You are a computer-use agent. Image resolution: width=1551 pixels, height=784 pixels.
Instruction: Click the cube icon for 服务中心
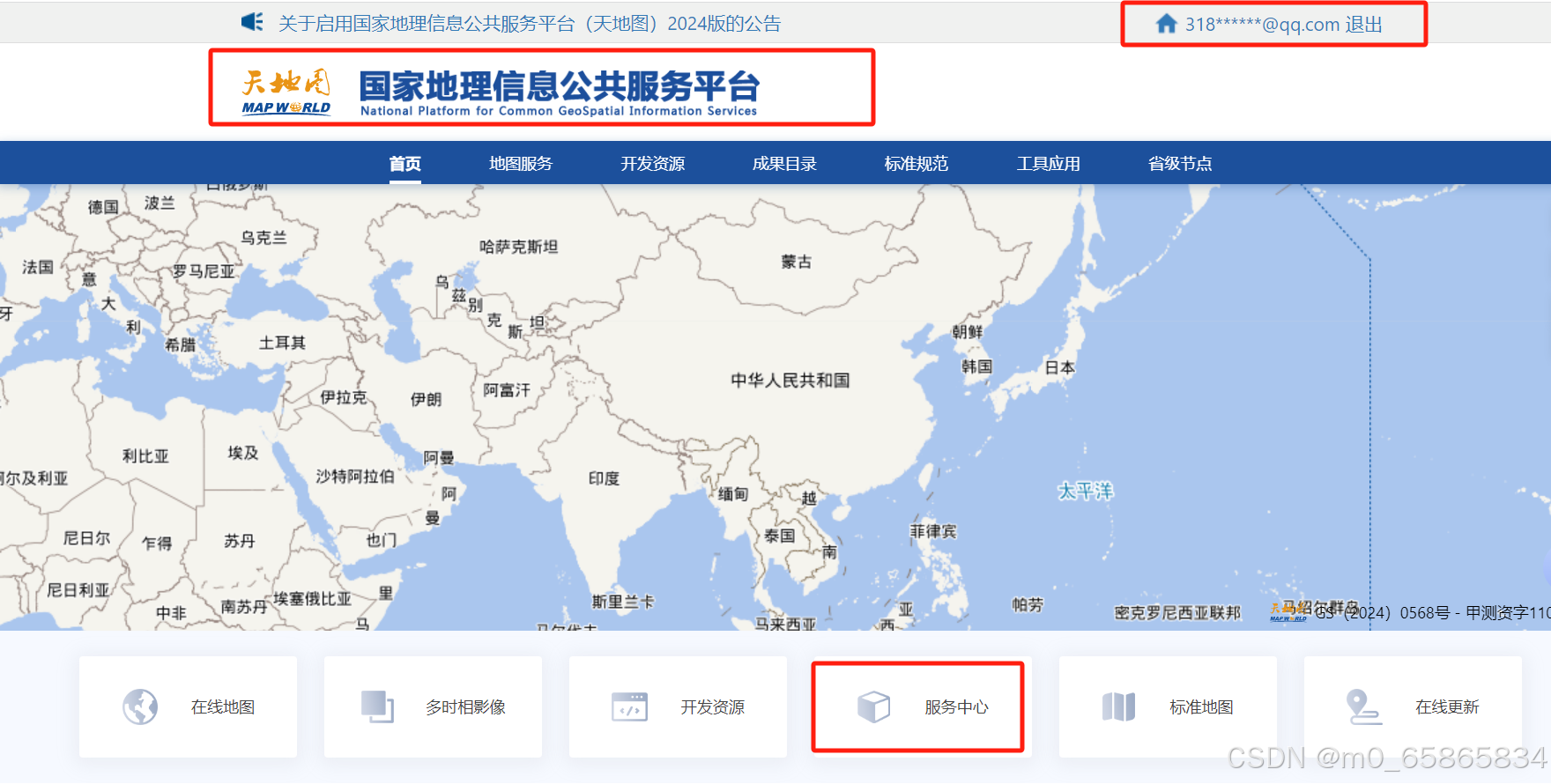click(874, 706)
